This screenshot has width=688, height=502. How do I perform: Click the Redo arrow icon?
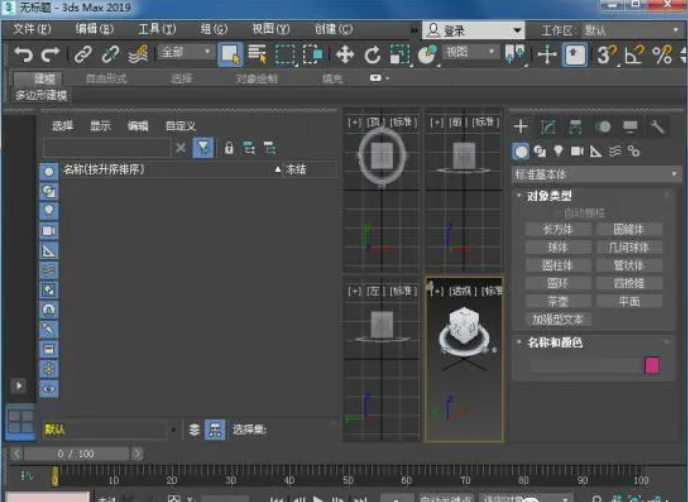tap(50, 54)
